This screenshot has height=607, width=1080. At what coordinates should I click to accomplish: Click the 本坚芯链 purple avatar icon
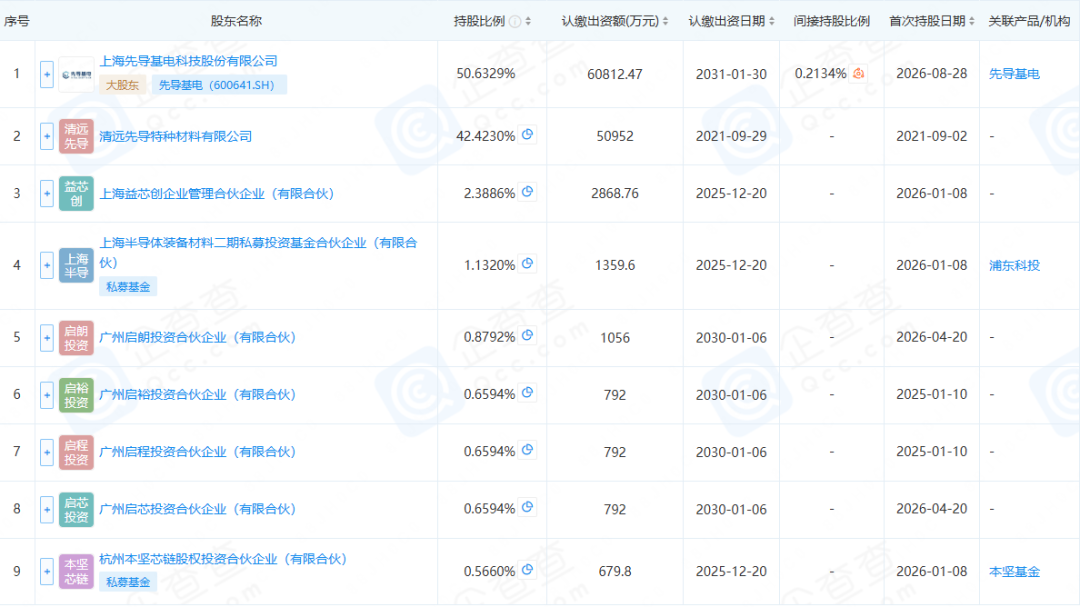(x=76, y=571)
